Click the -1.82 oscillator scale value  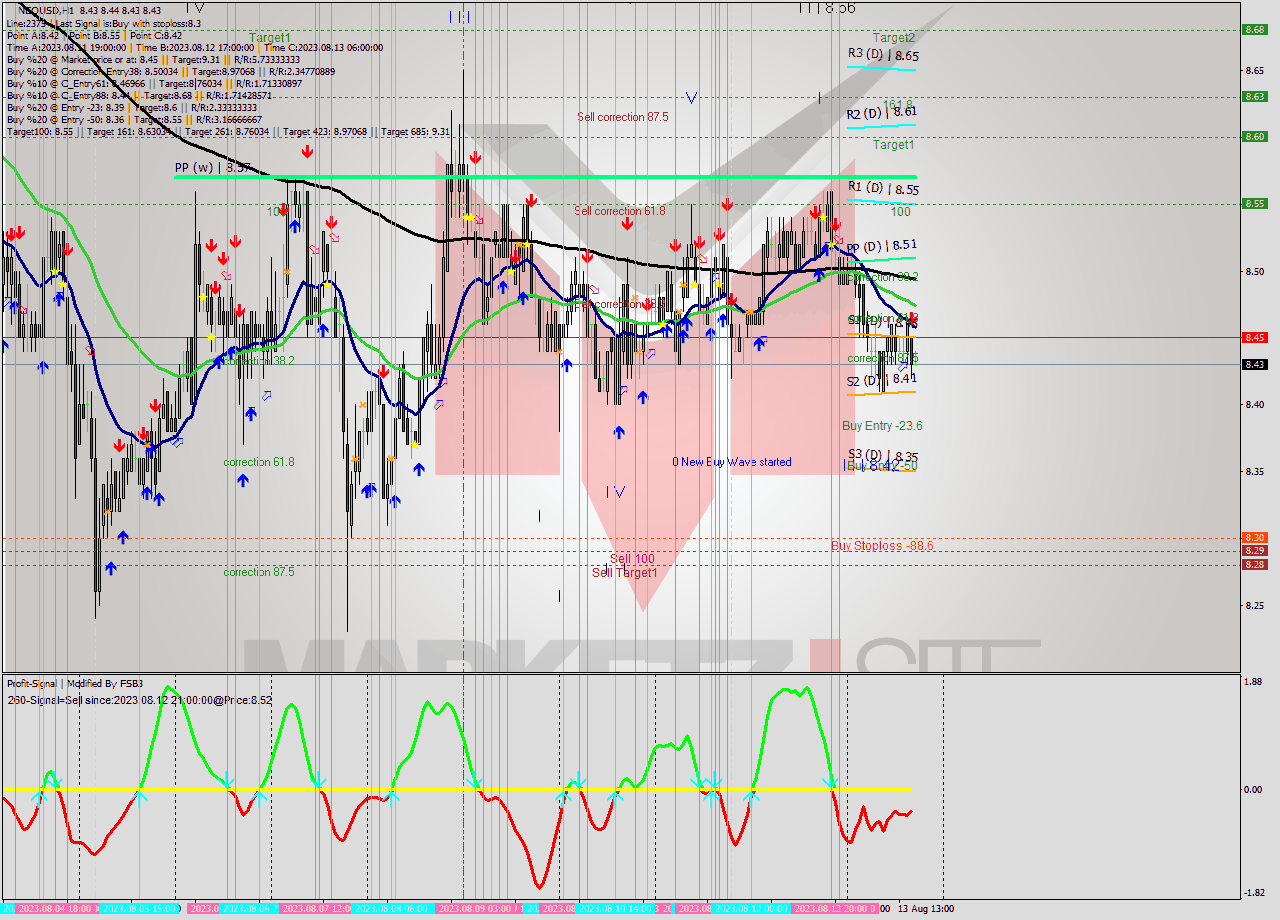point(1254,893)
